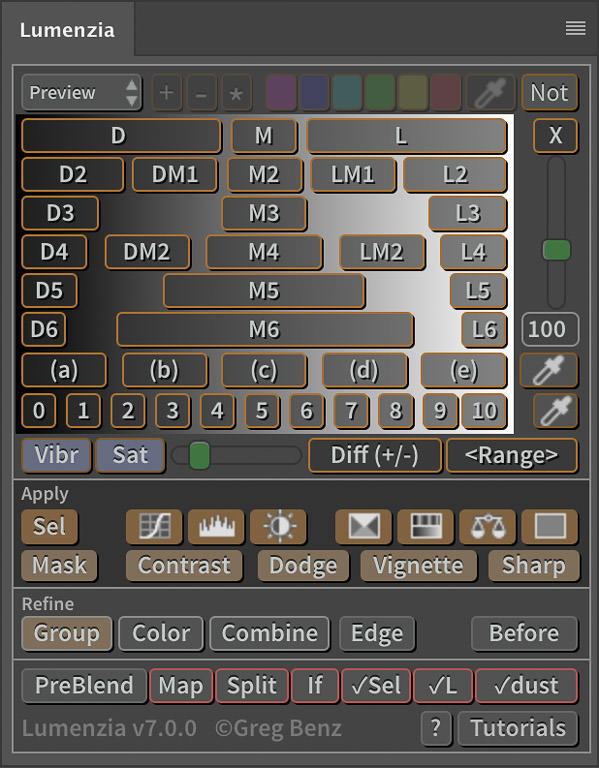Select the color eyedropper beside the swatches
The height and width of the screenshot is (768, 599).
tap(491, 92)
